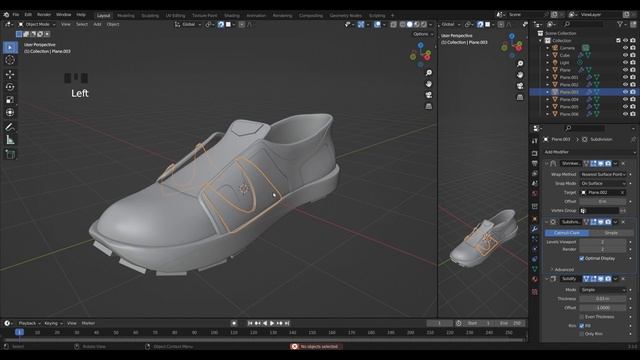Screen dimensions: 640x360
Task: Play animation forward
Action: click(272, 323)
